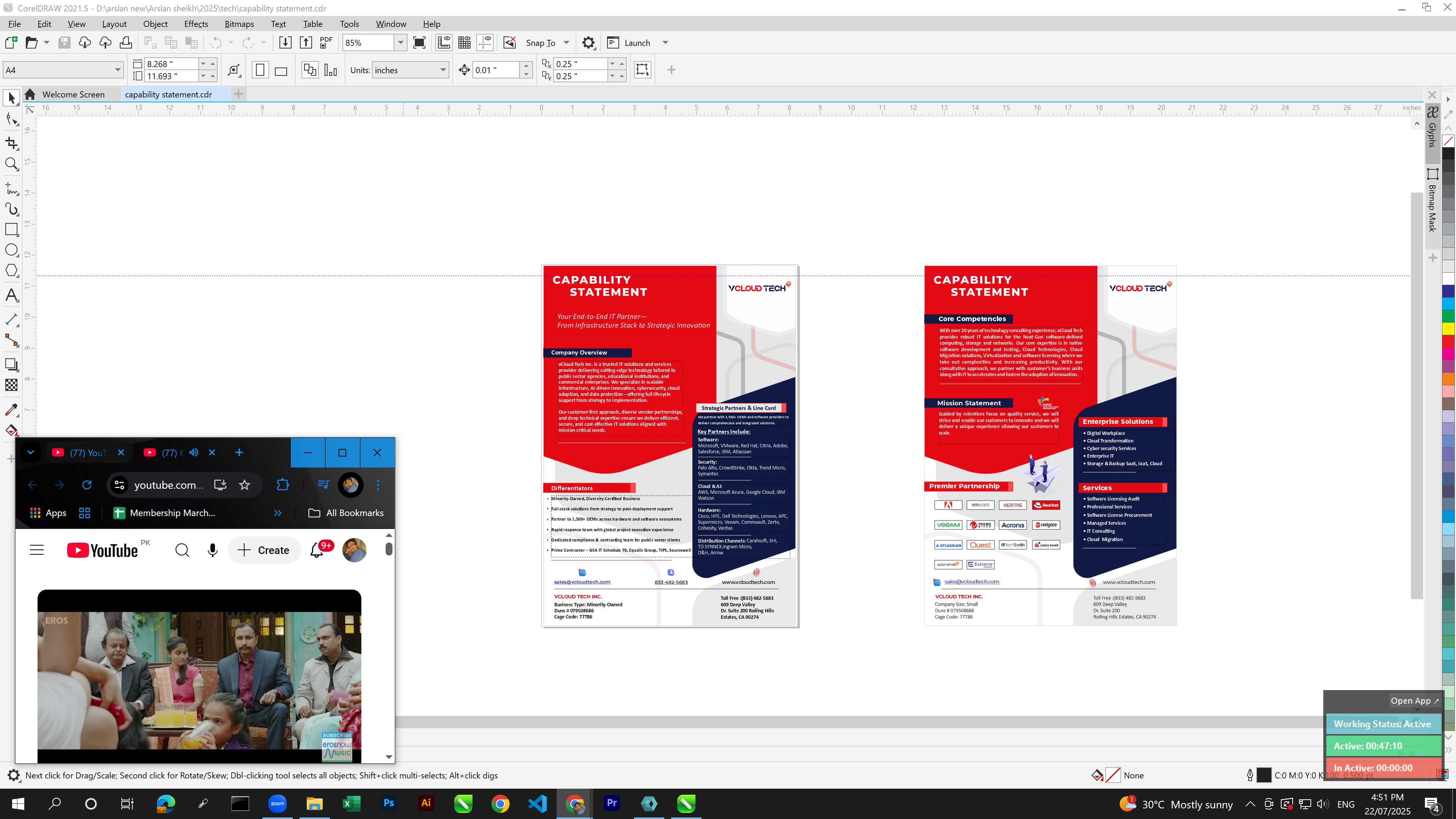Click the No color swatch in palette
This screenshot has height=819, width=1456.
click(1449, 141)
